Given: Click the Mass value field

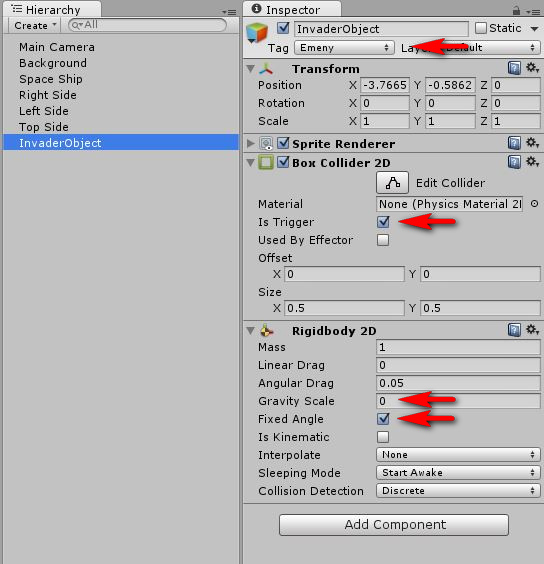Looking at the screenshot, I should (x=458, y=347).
